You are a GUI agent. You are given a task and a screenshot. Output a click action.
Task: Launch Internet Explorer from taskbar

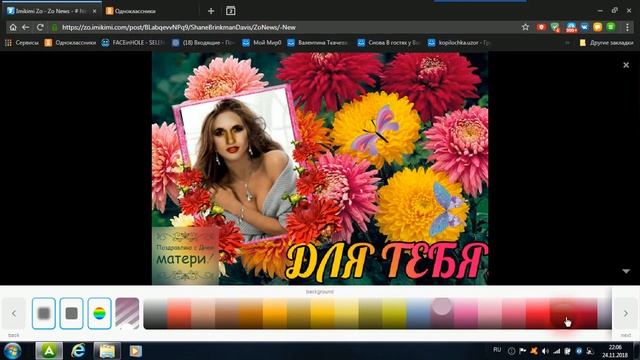(78, 351)
